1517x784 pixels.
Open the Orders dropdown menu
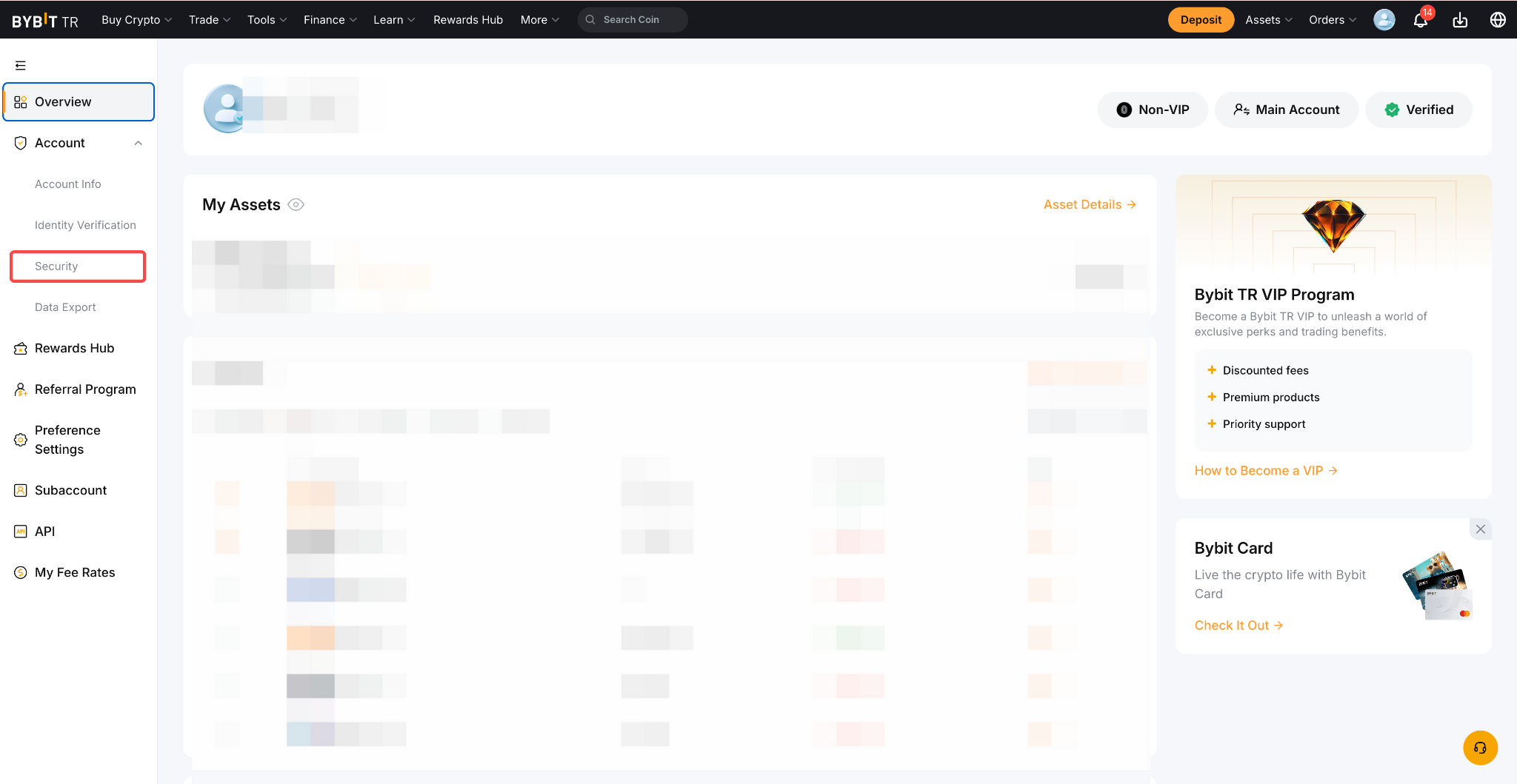click(1332, 20)
